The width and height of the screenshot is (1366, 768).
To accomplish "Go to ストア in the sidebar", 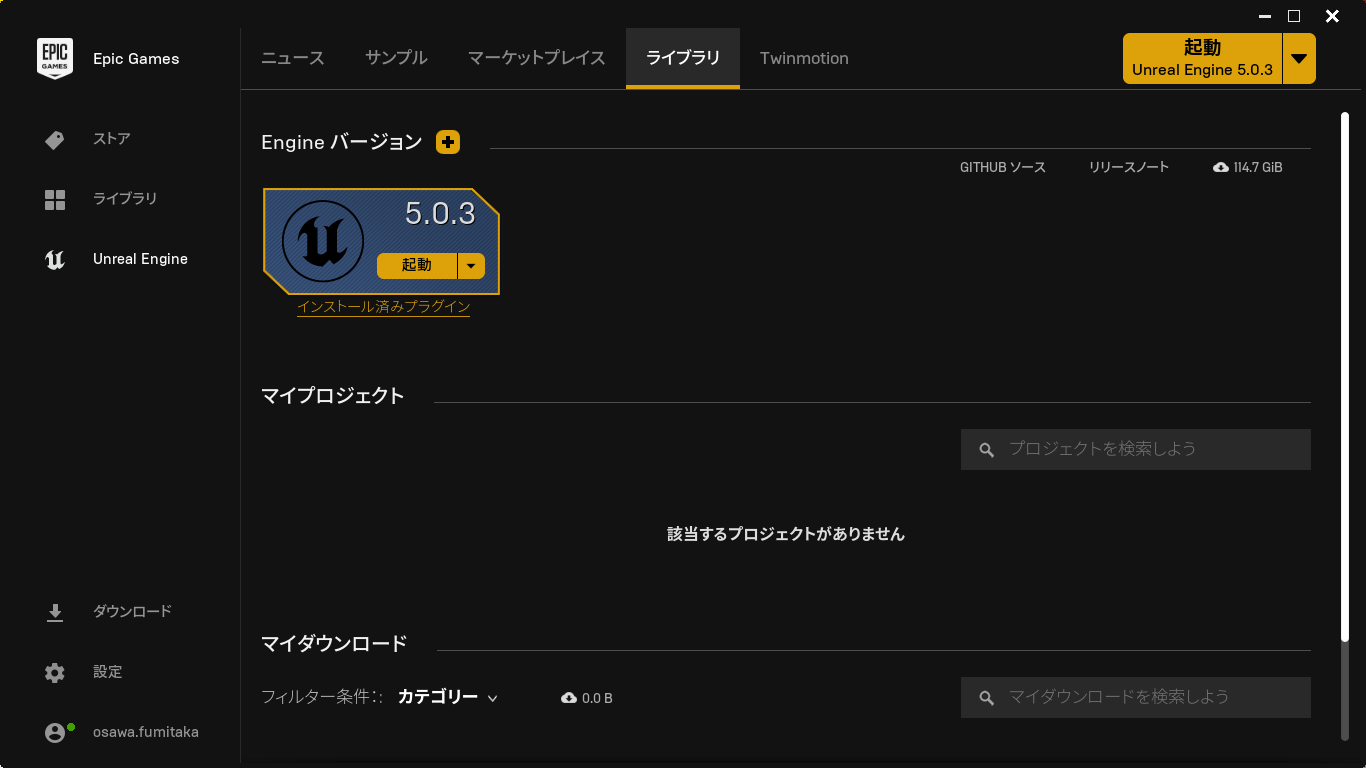I will pos(112,139).
